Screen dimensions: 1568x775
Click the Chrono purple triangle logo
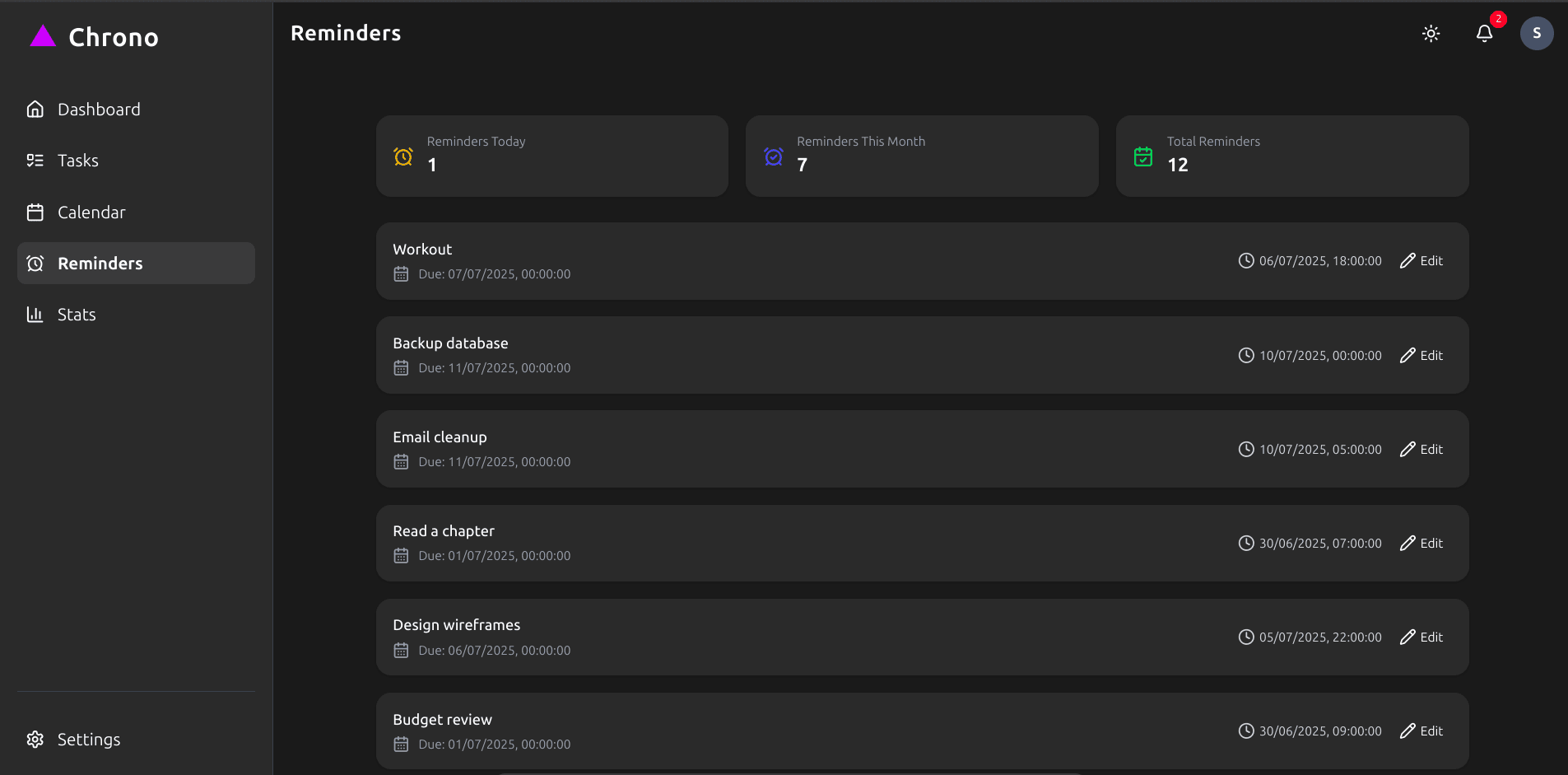click(x=43, y=36)
